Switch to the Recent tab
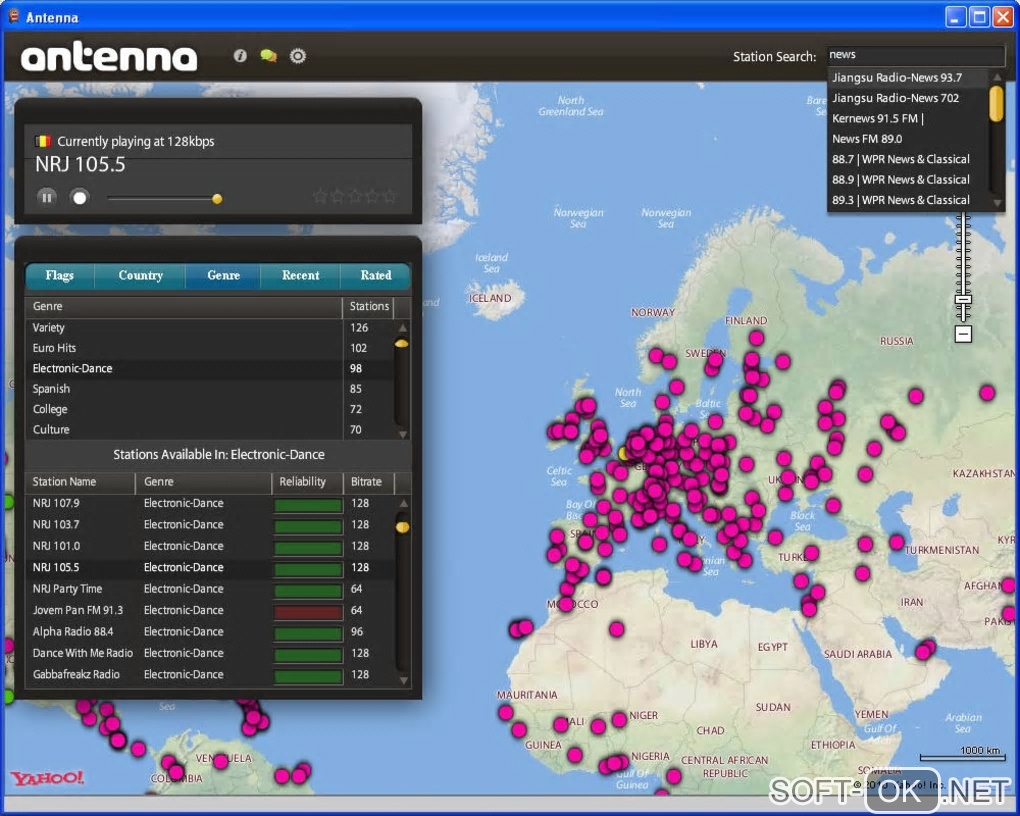This screenshot has height=816, width=1020. click(300, 276)
